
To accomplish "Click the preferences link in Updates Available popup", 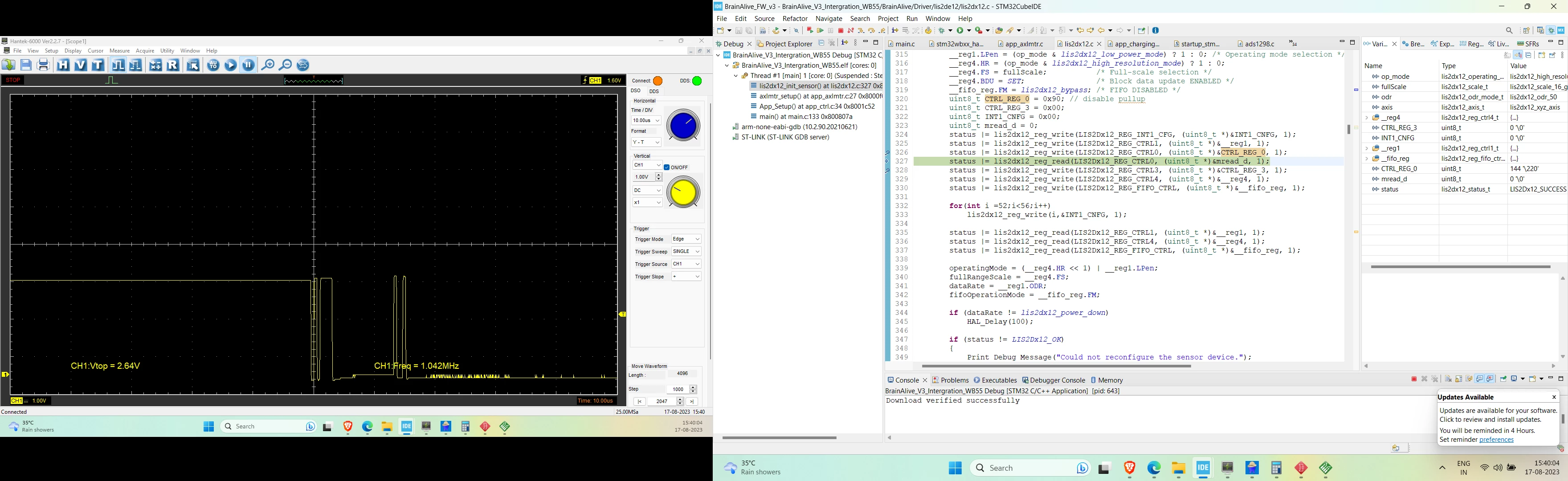I will click(x=1496, y=440).
